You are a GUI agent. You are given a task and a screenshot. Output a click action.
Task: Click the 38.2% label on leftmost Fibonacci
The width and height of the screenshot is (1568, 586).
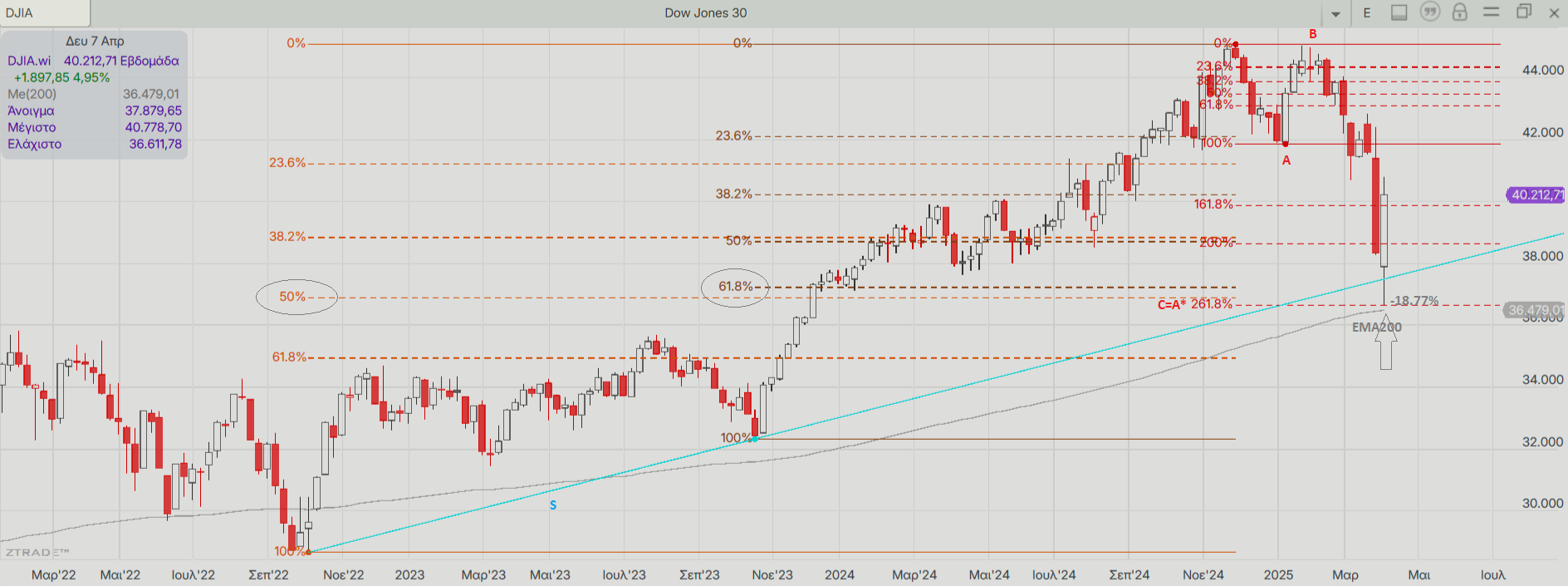(287, 237)
